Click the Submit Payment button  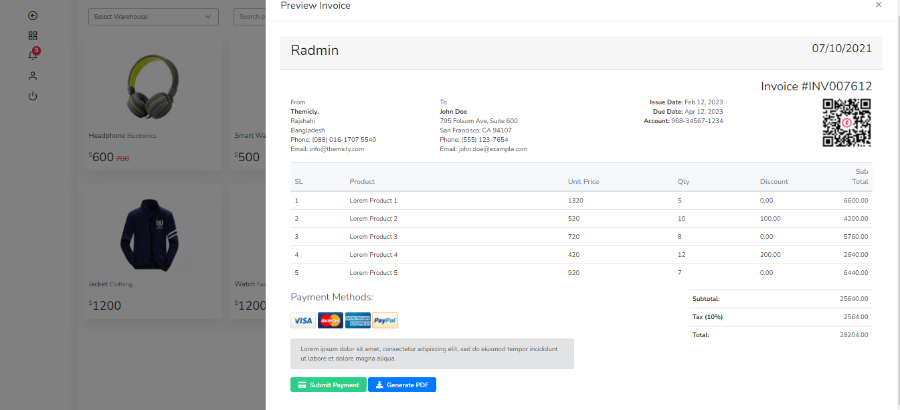328,385
